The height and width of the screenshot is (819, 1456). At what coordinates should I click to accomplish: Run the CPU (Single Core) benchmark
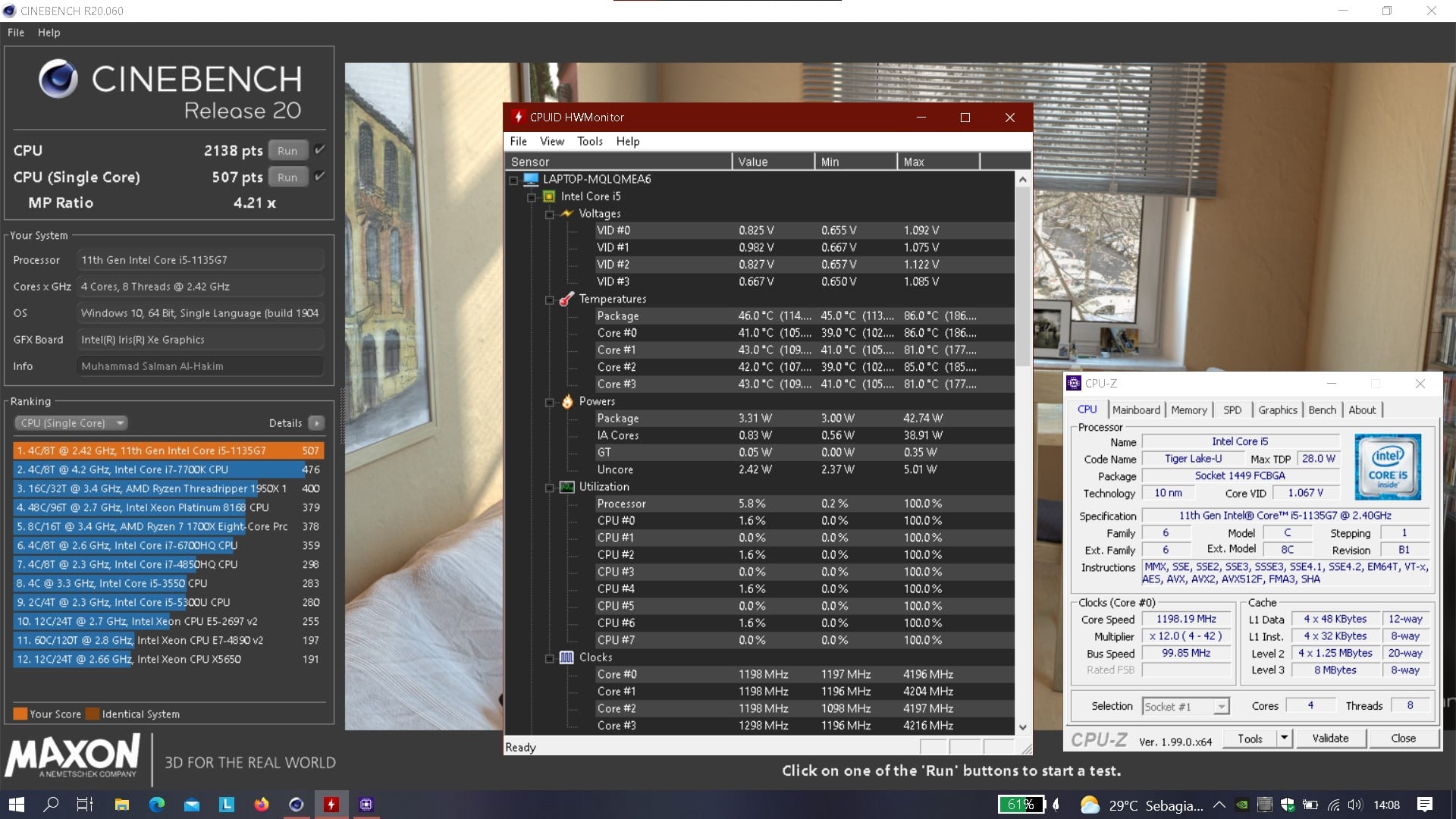click(x=287, y=177)
